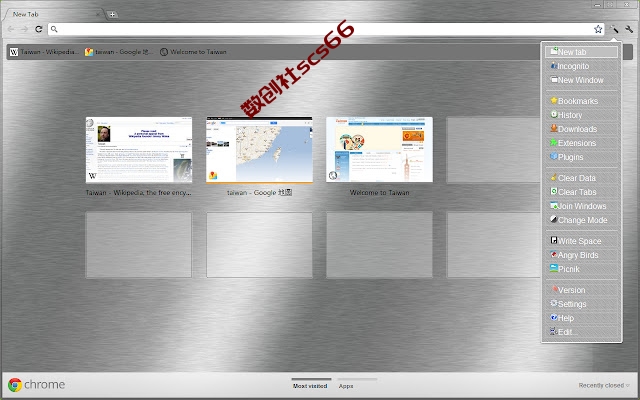Launch Picnik from menu

581,269
